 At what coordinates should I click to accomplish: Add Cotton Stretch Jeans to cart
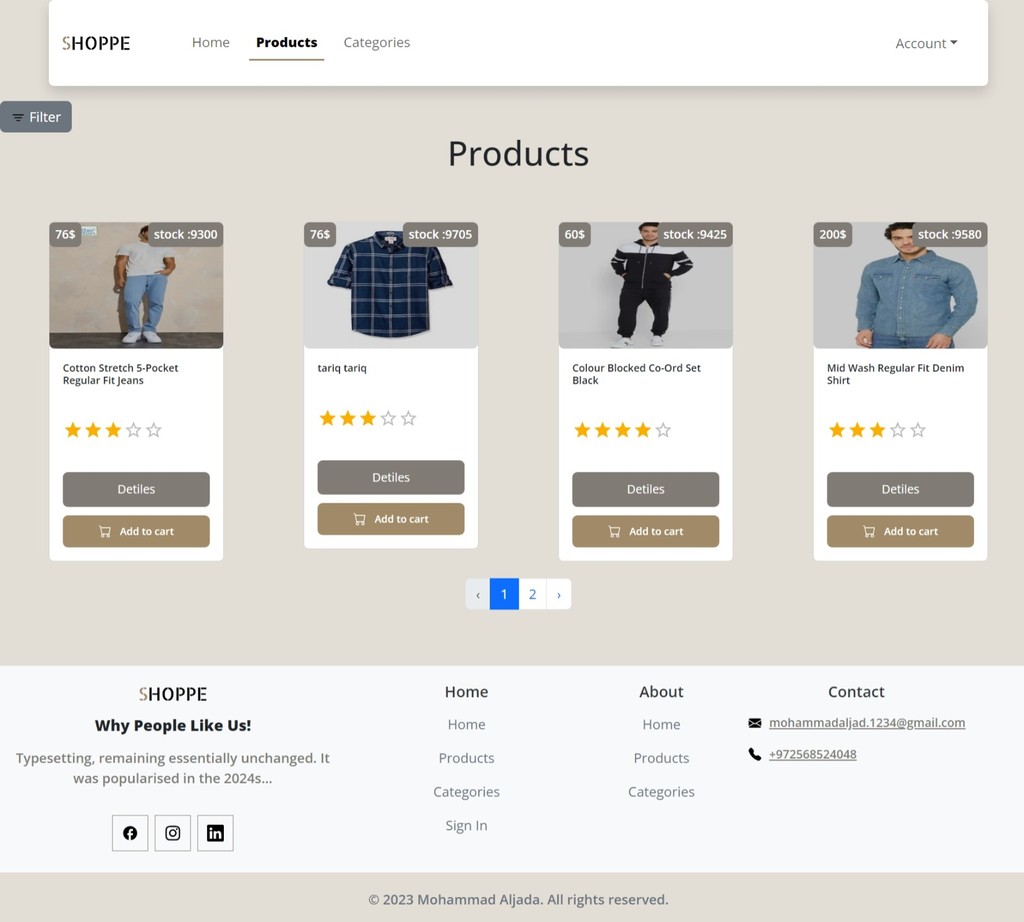click(136, 532)
